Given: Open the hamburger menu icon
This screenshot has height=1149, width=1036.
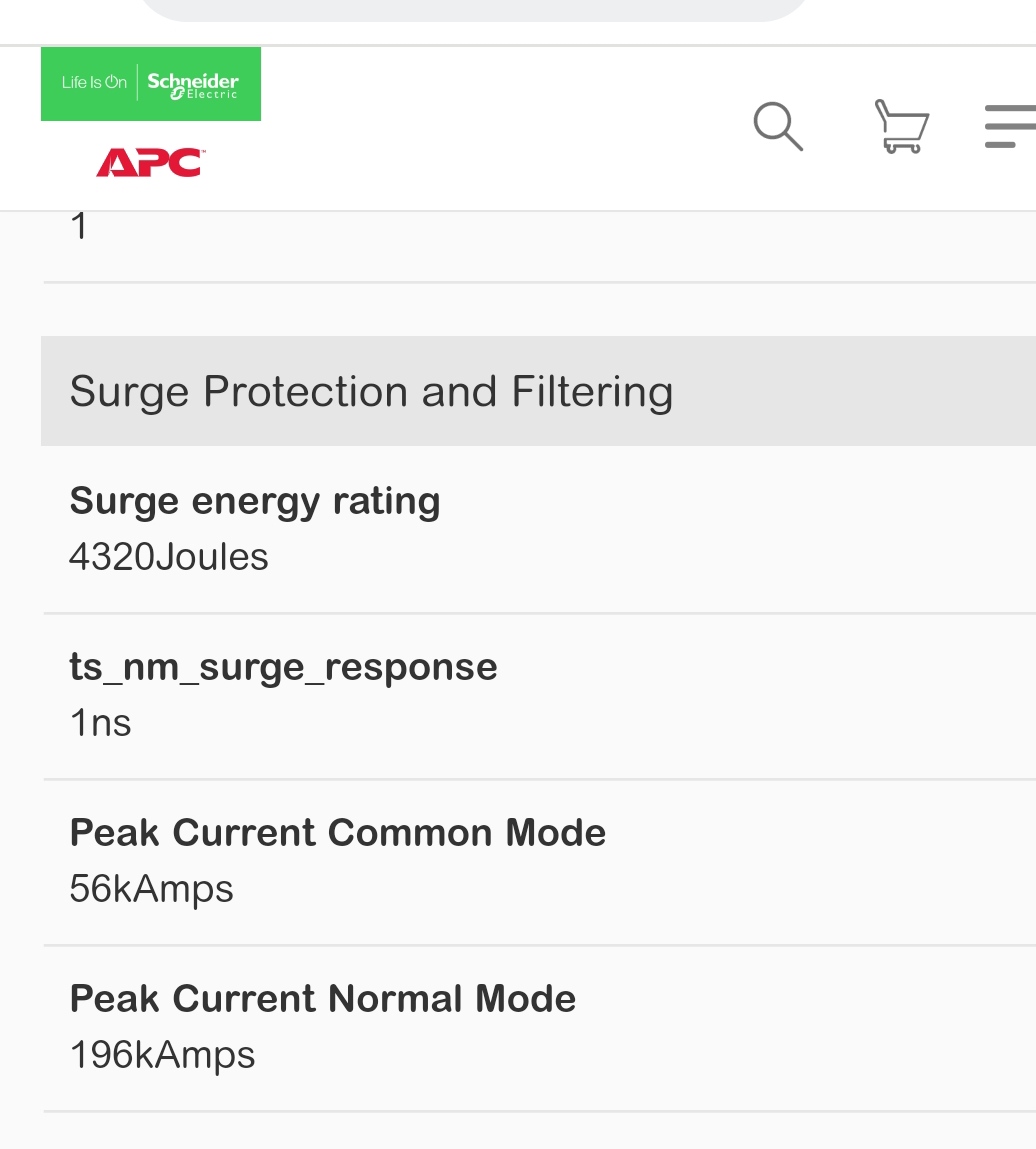Looking at the screenshot, I should (x=1010, y=126).
